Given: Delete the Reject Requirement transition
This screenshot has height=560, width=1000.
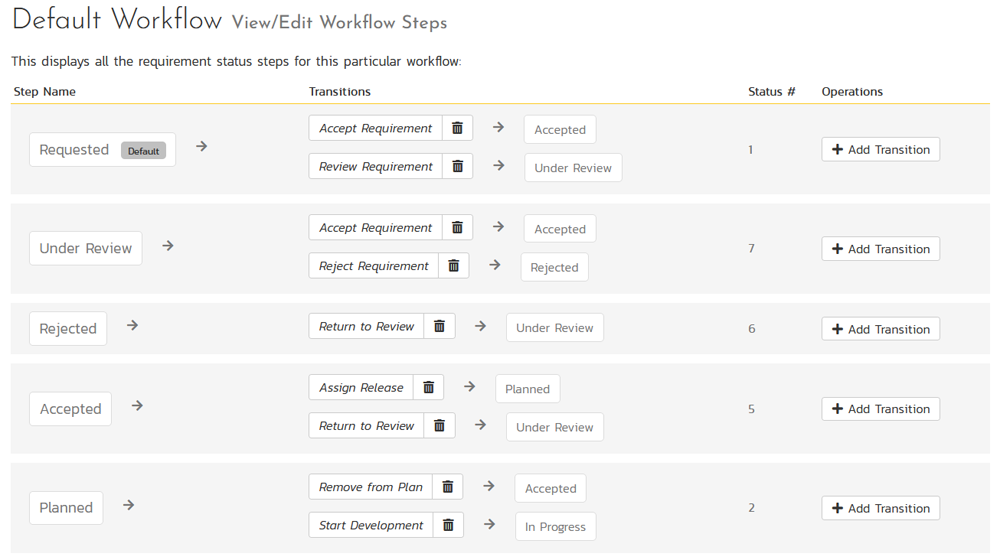Looking at the screenshot, I should (x=453, y=266).
